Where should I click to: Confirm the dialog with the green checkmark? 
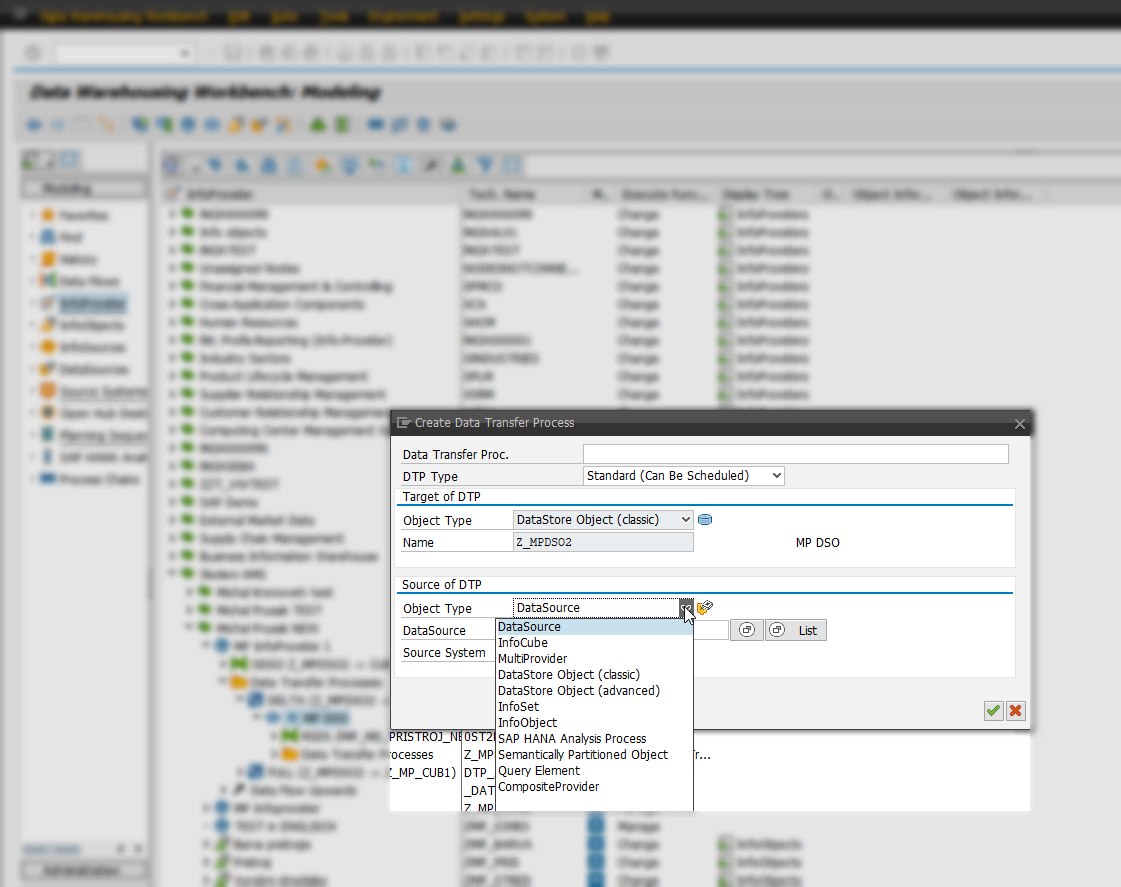[x=992, y=711]
